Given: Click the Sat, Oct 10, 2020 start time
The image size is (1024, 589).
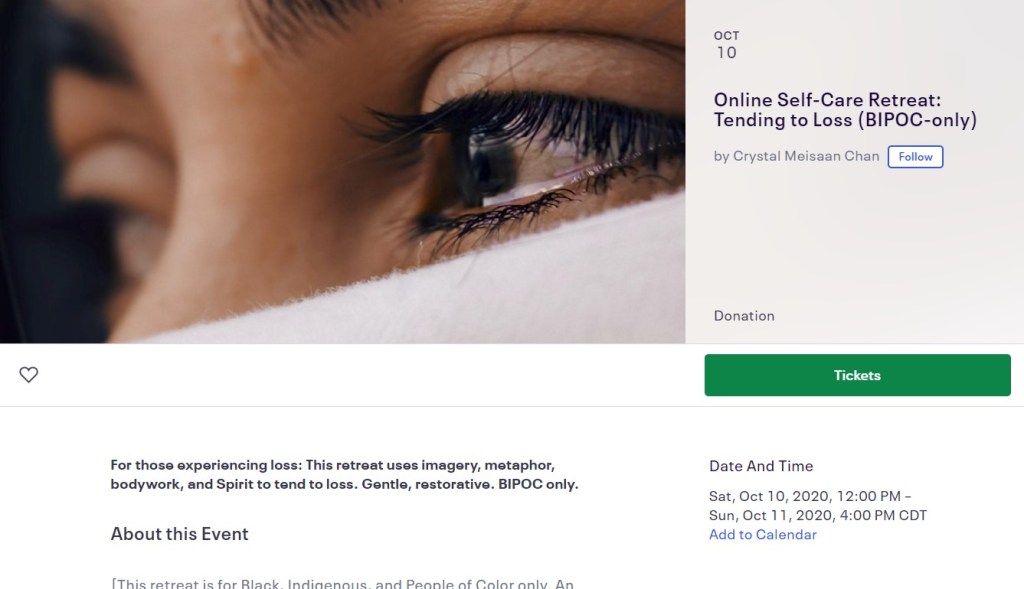Looking at the screenshot, I should [810, 496].
